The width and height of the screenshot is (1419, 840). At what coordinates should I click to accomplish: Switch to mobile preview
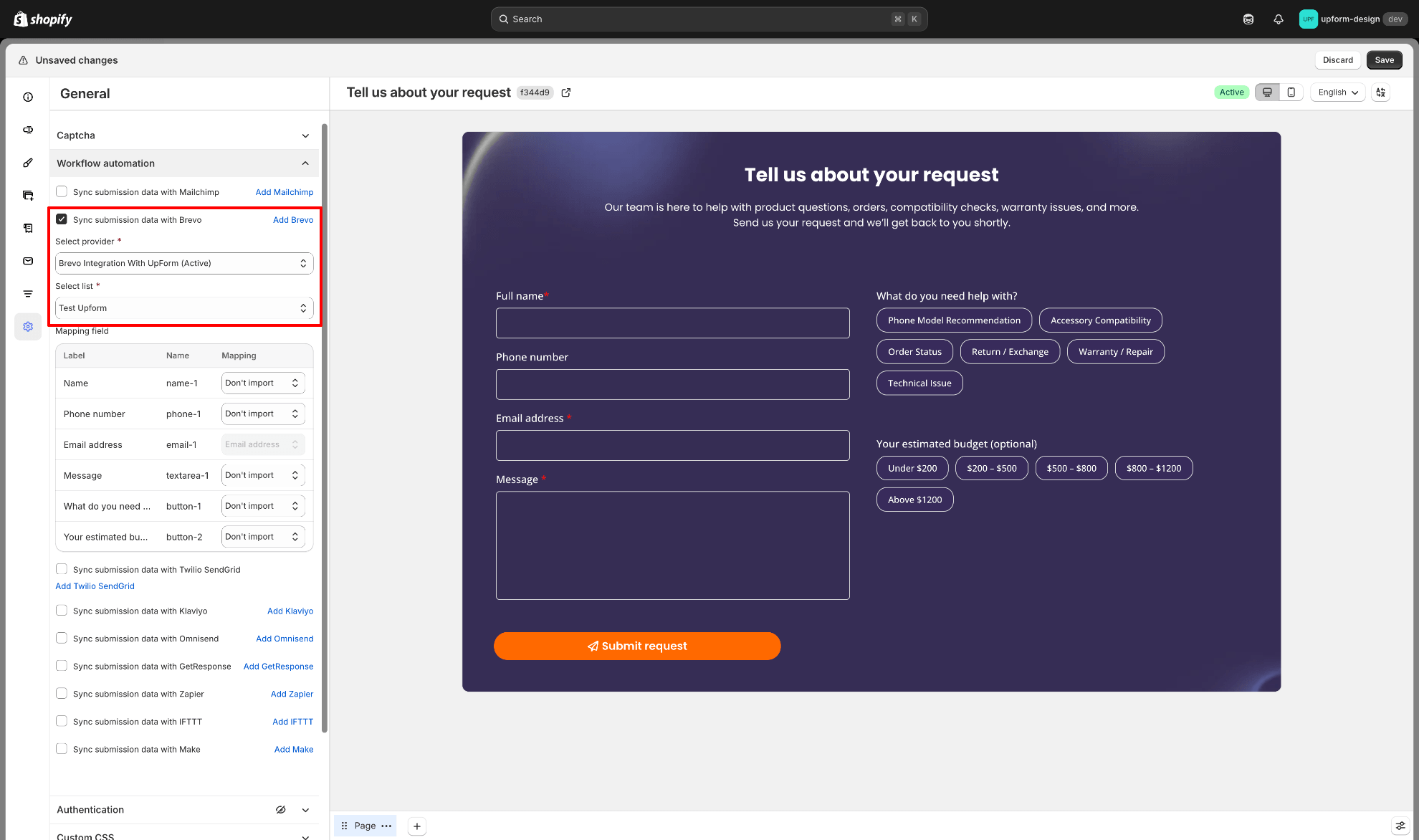pyautogui.click(x=1291, y=92)
